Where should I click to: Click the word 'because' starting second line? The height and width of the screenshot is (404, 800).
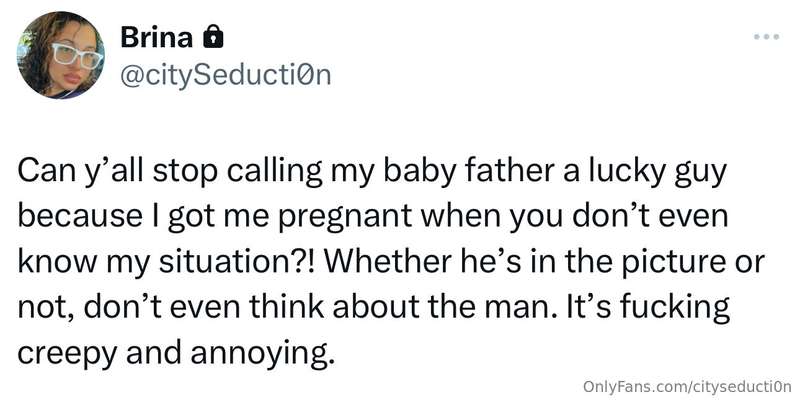tap(80, 216)
